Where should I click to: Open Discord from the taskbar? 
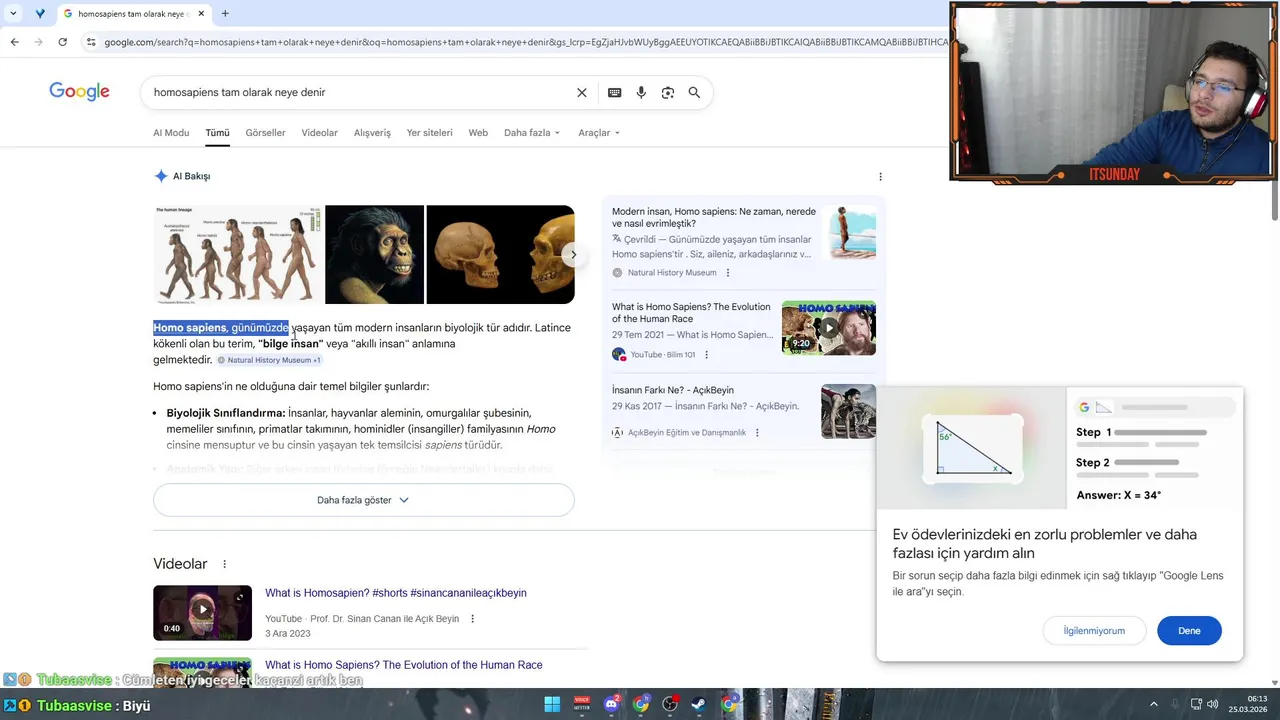[x=611, y=704]
